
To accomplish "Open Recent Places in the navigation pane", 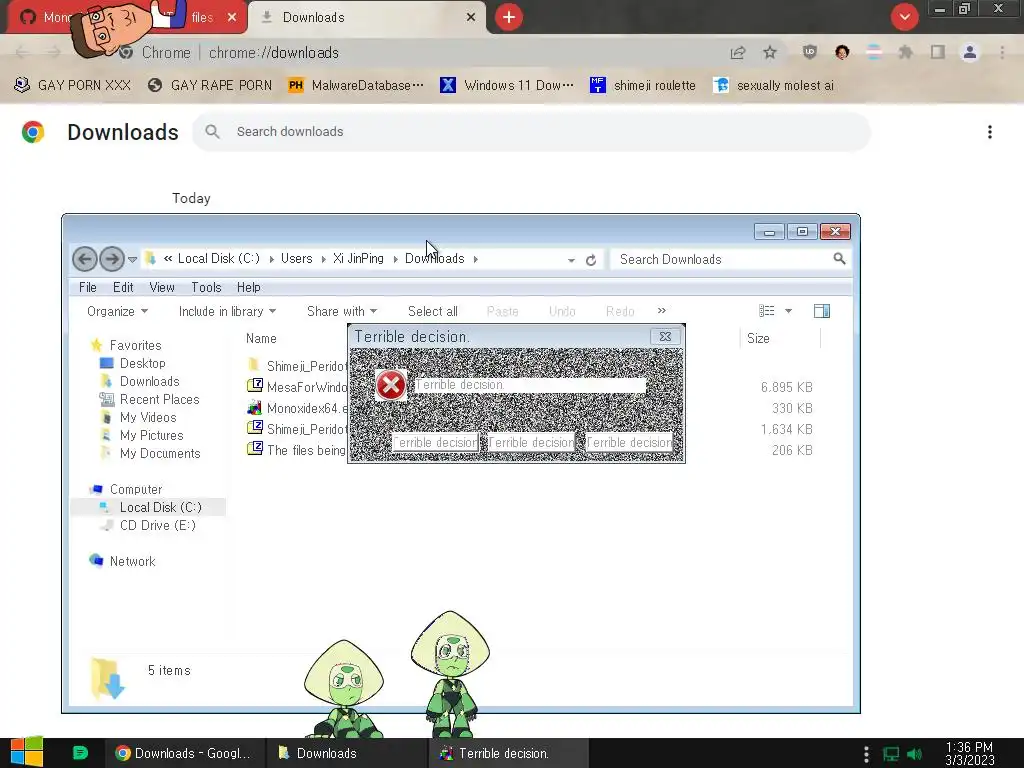I will pos(149,399).
